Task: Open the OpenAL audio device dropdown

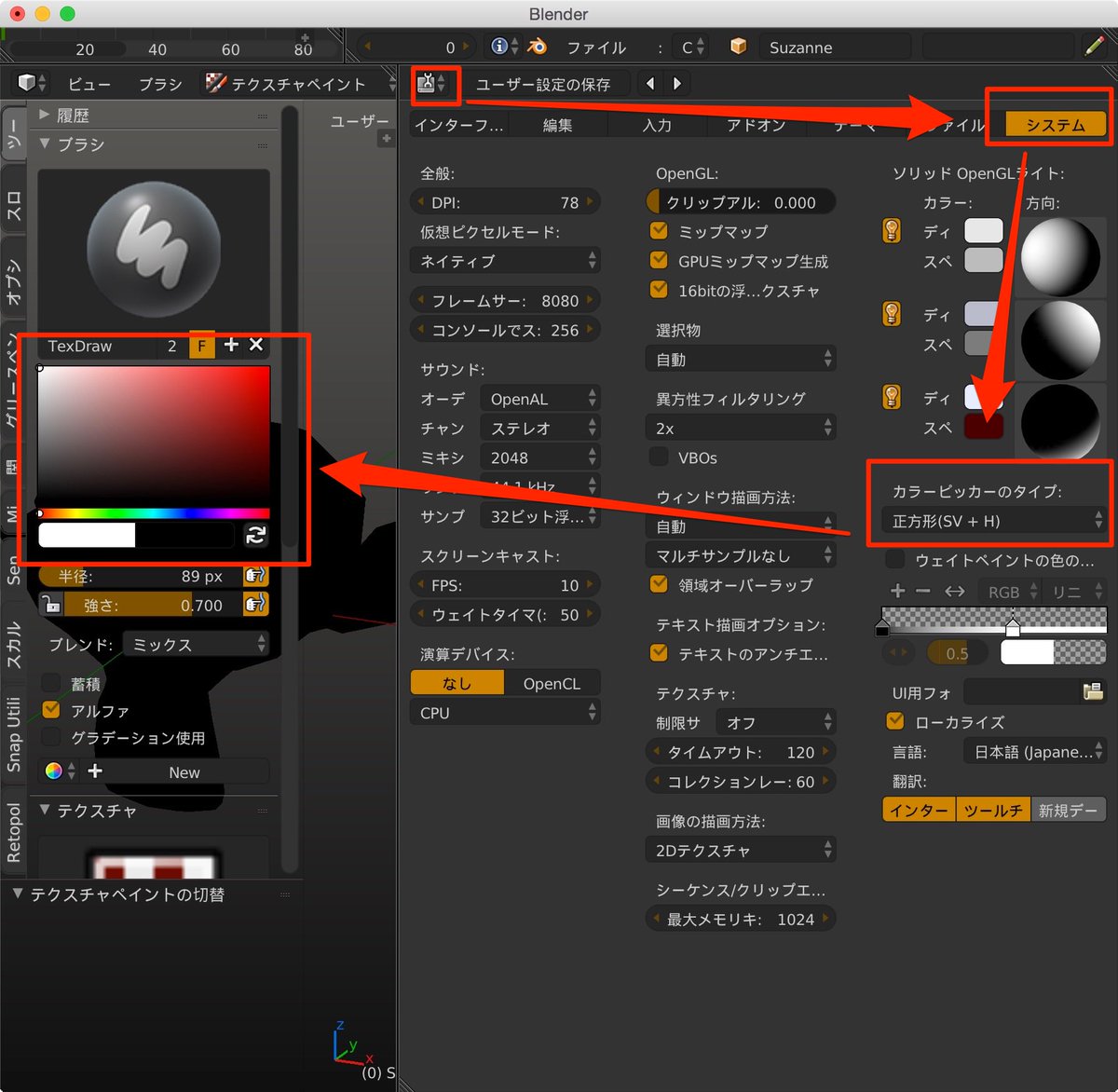Action: 539,398
